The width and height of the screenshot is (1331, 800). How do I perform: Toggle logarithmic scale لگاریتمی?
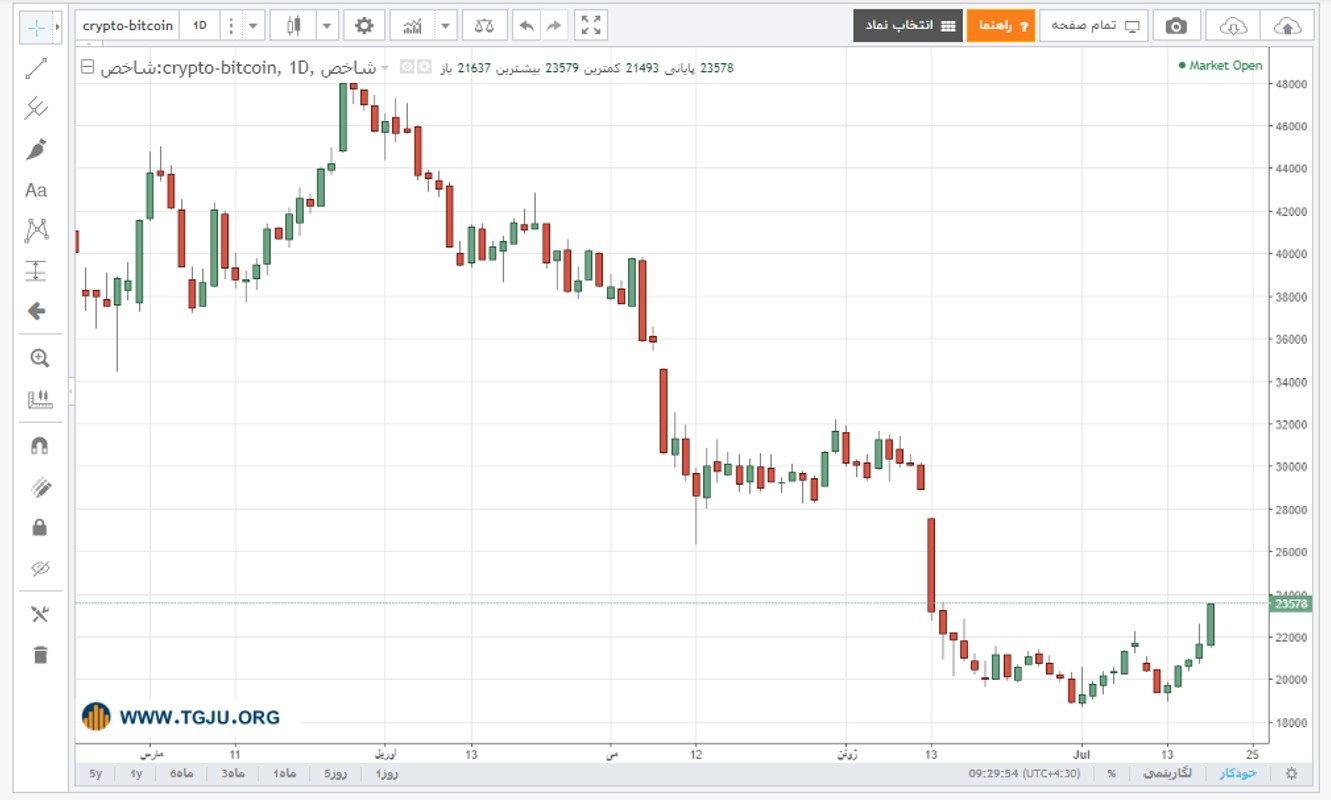click(1167, 774)
